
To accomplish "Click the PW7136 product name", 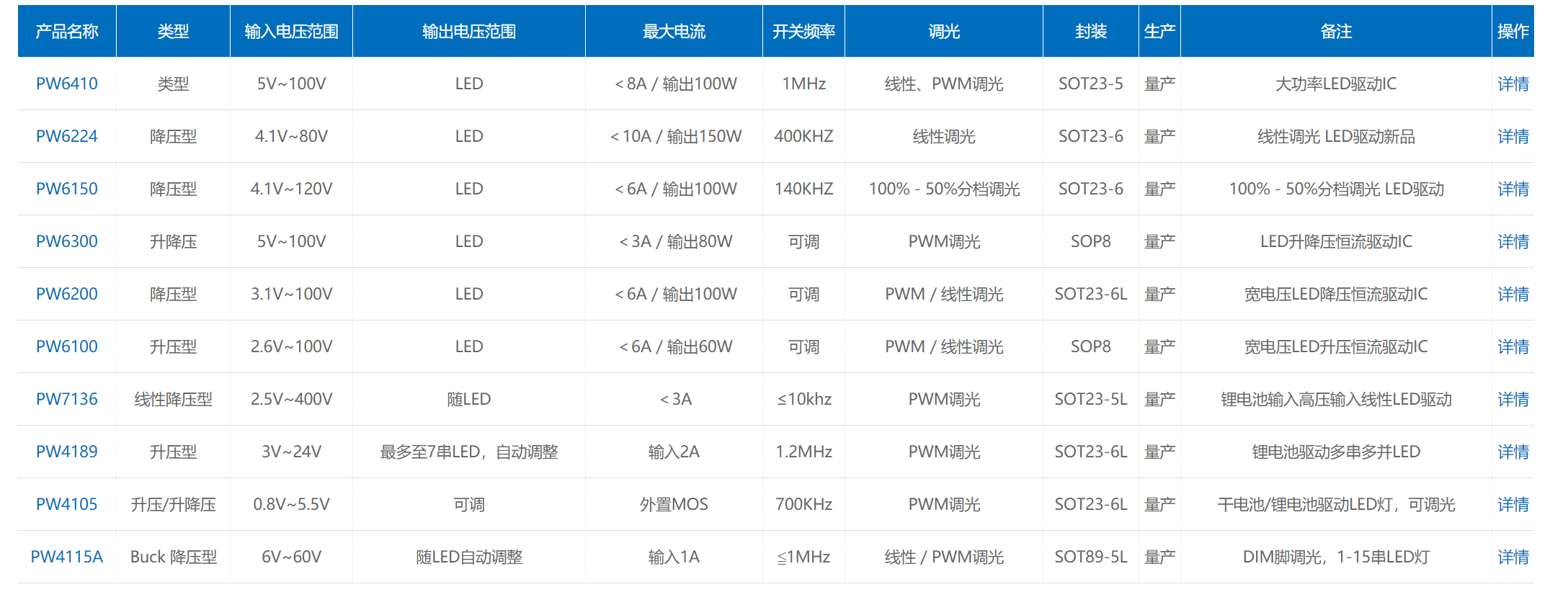I will point(67,399).
